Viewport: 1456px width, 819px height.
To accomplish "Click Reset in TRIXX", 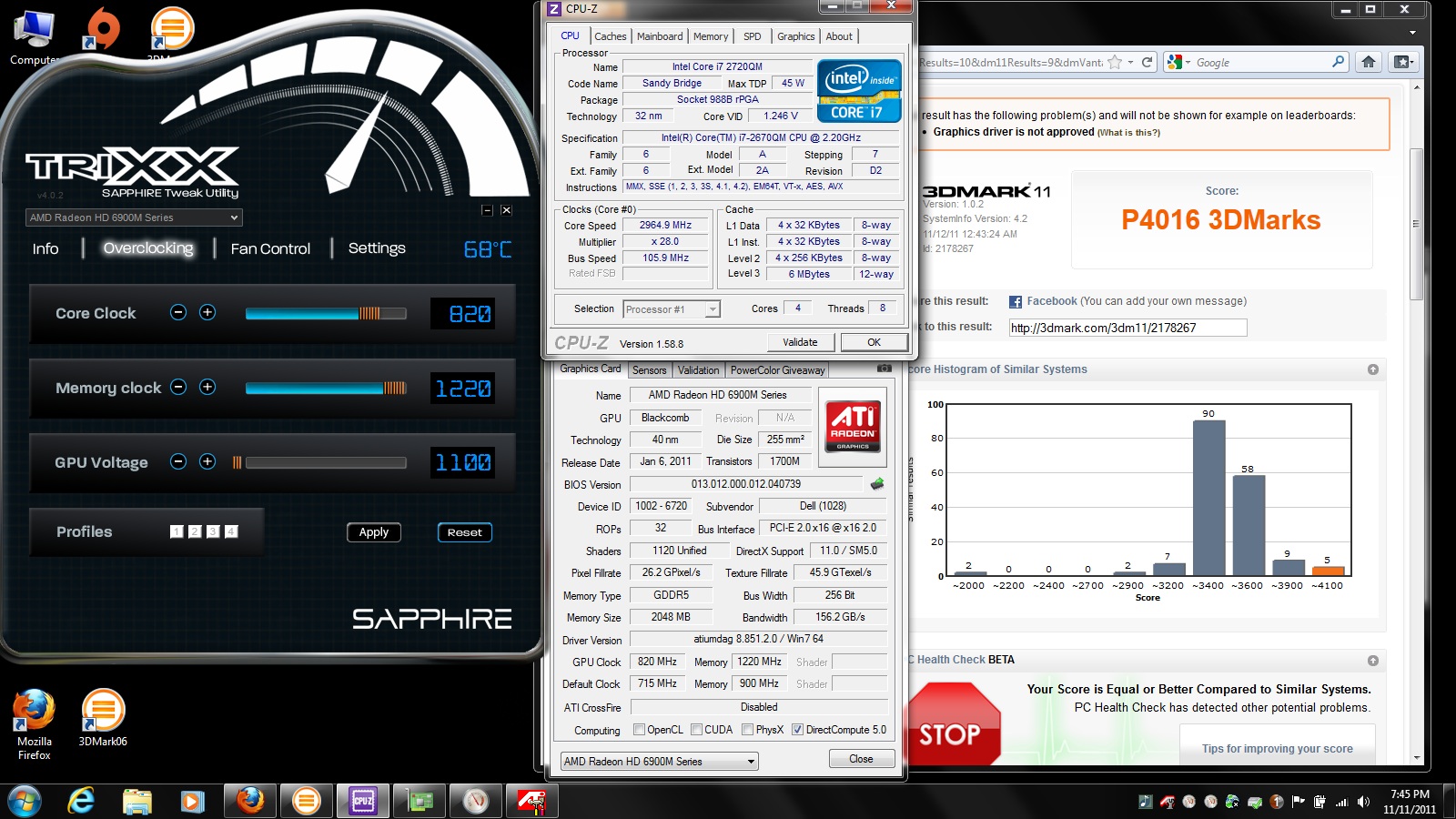I will (x=465, y=532).
